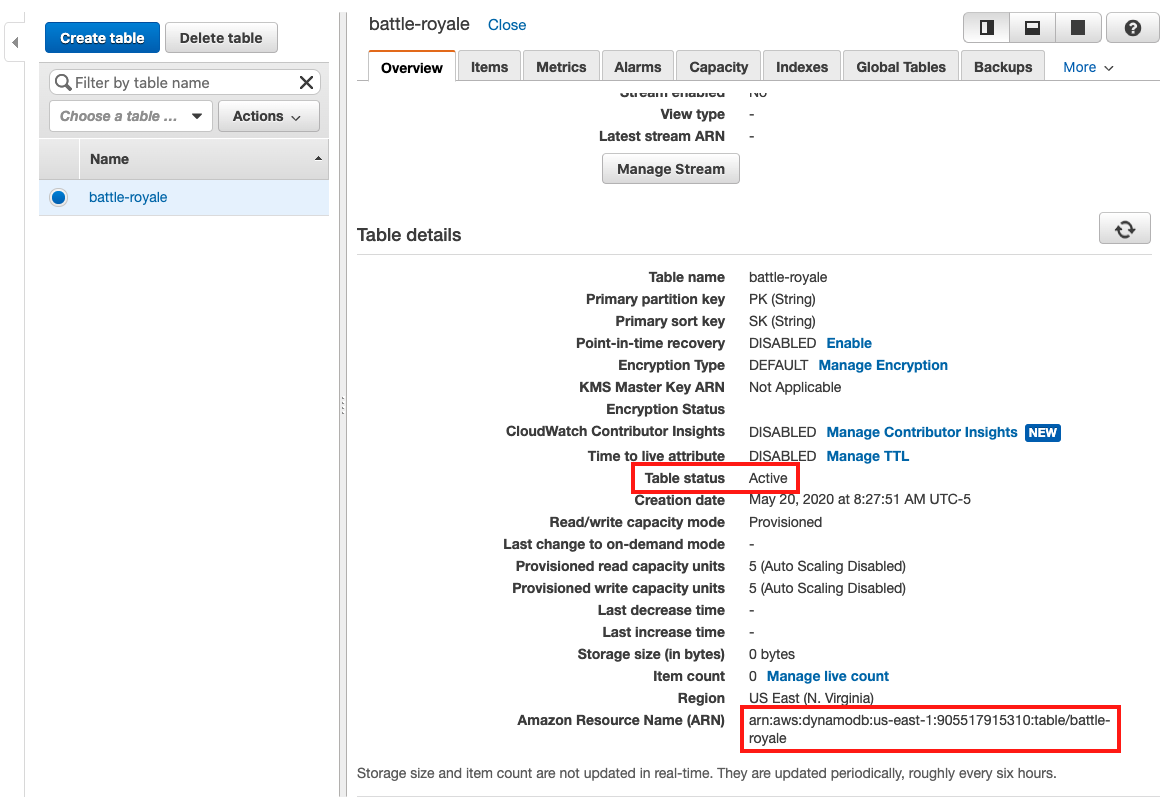Open Manage live count link
The image size is (1167, 797).
coord(828,676)
